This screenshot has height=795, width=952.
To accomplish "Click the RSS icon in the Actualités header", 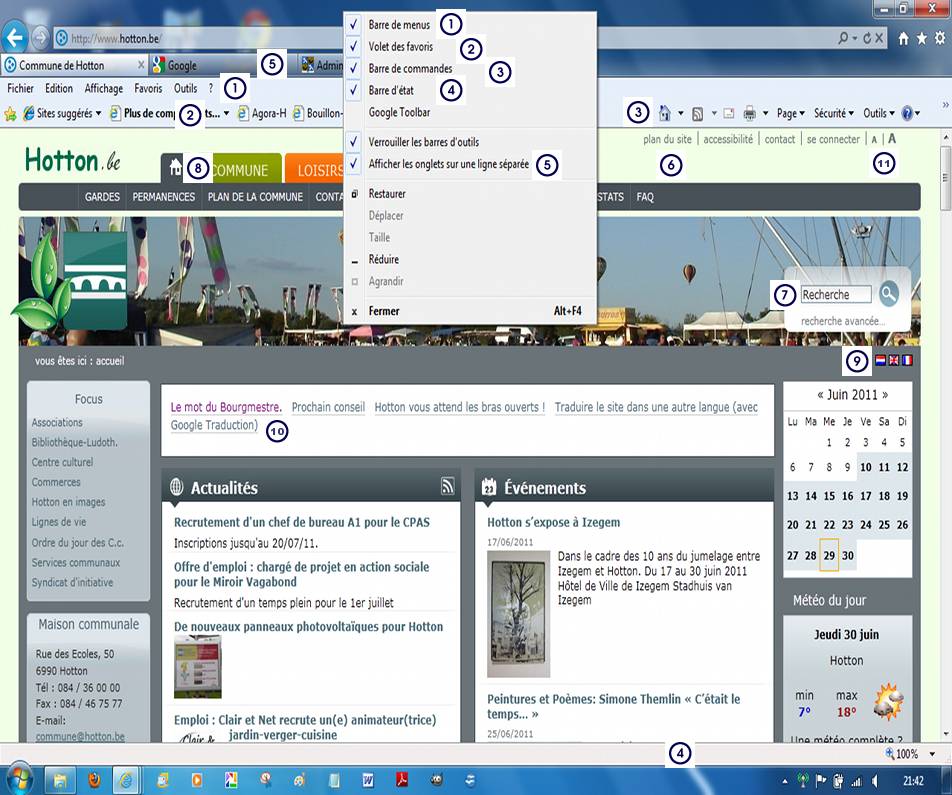I will click(x=448, y=487).
